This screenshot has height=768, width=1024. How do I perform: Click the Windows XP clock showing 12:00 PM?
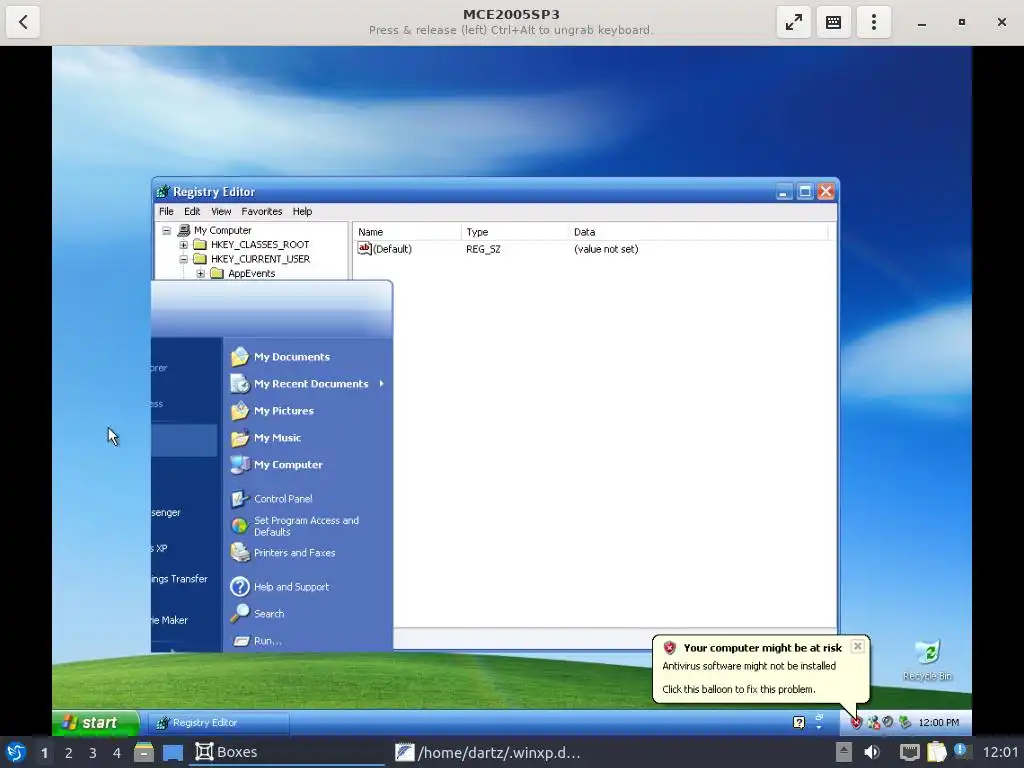(x=938, y=722)
